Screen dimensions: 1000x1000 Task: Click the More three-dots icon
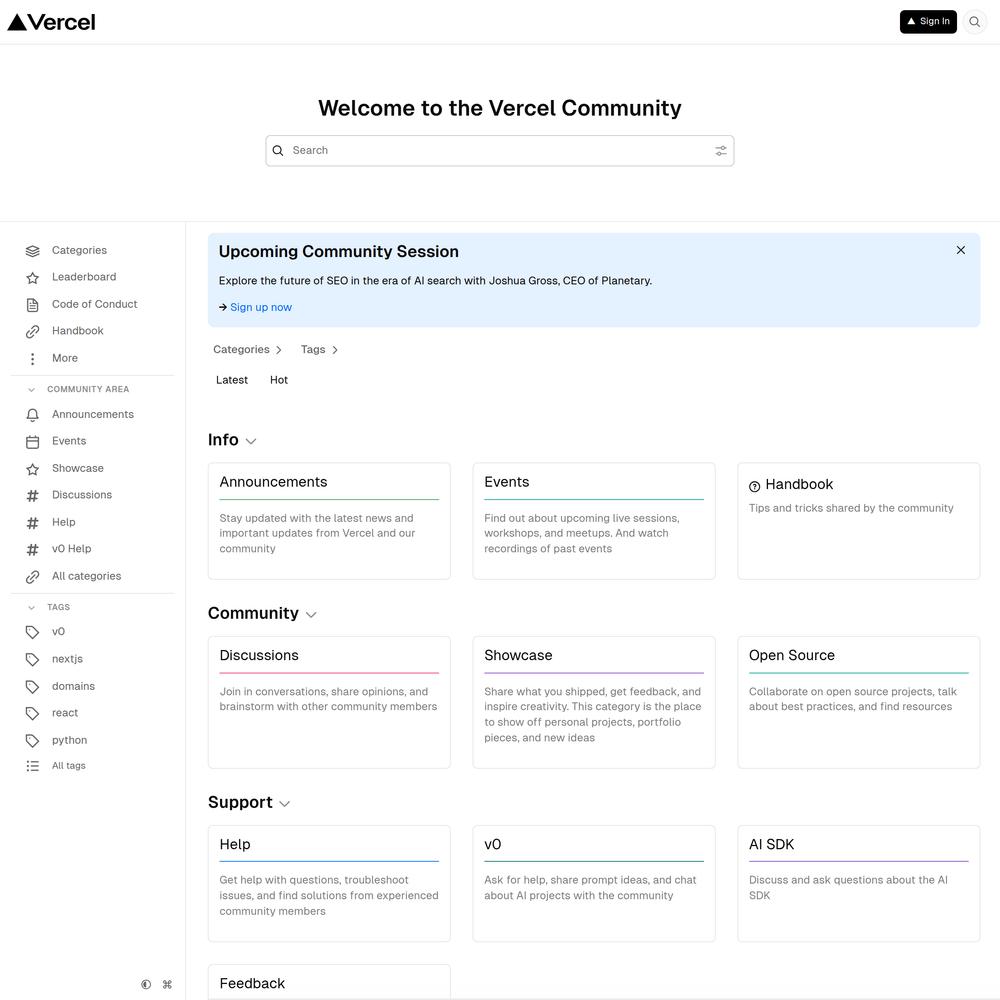pos(33,358)
